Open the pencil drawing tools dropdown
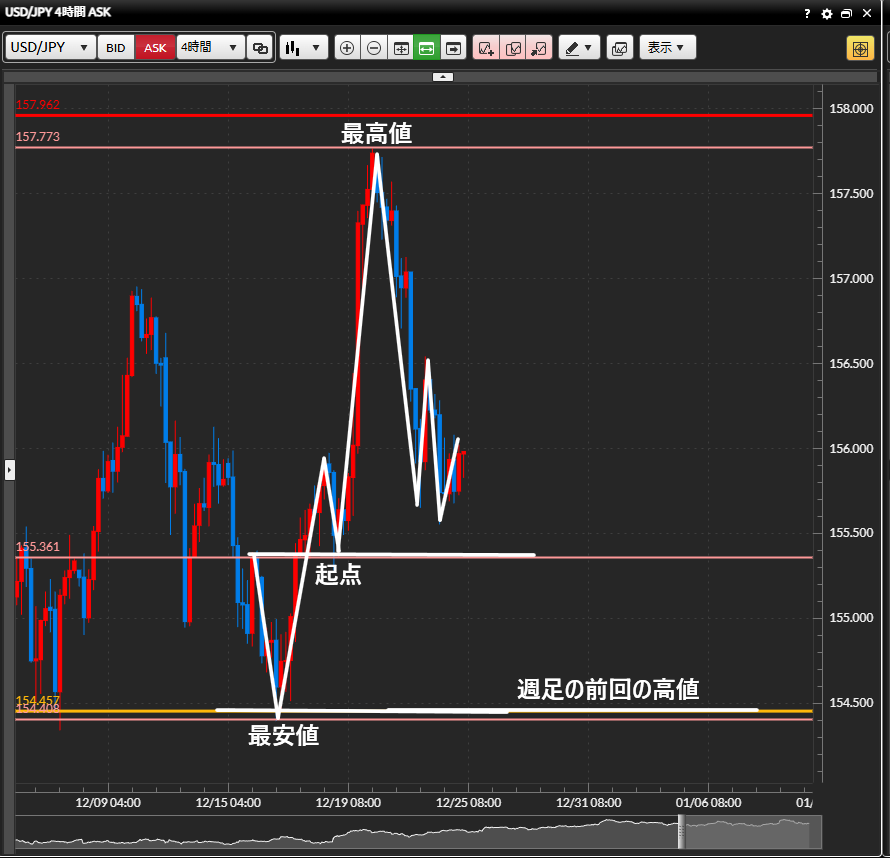890x858 pixels. point(578,48)
